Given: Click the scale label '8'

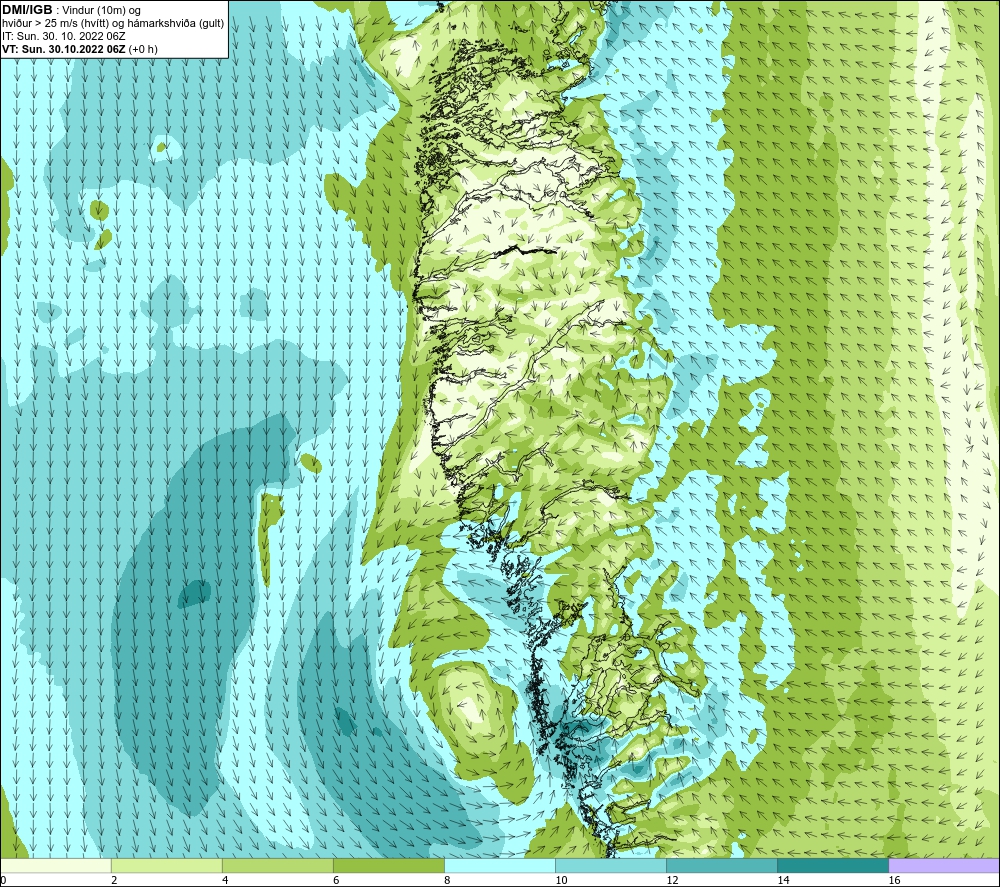Looking at the screenshot, I should (x=447, y=880).
